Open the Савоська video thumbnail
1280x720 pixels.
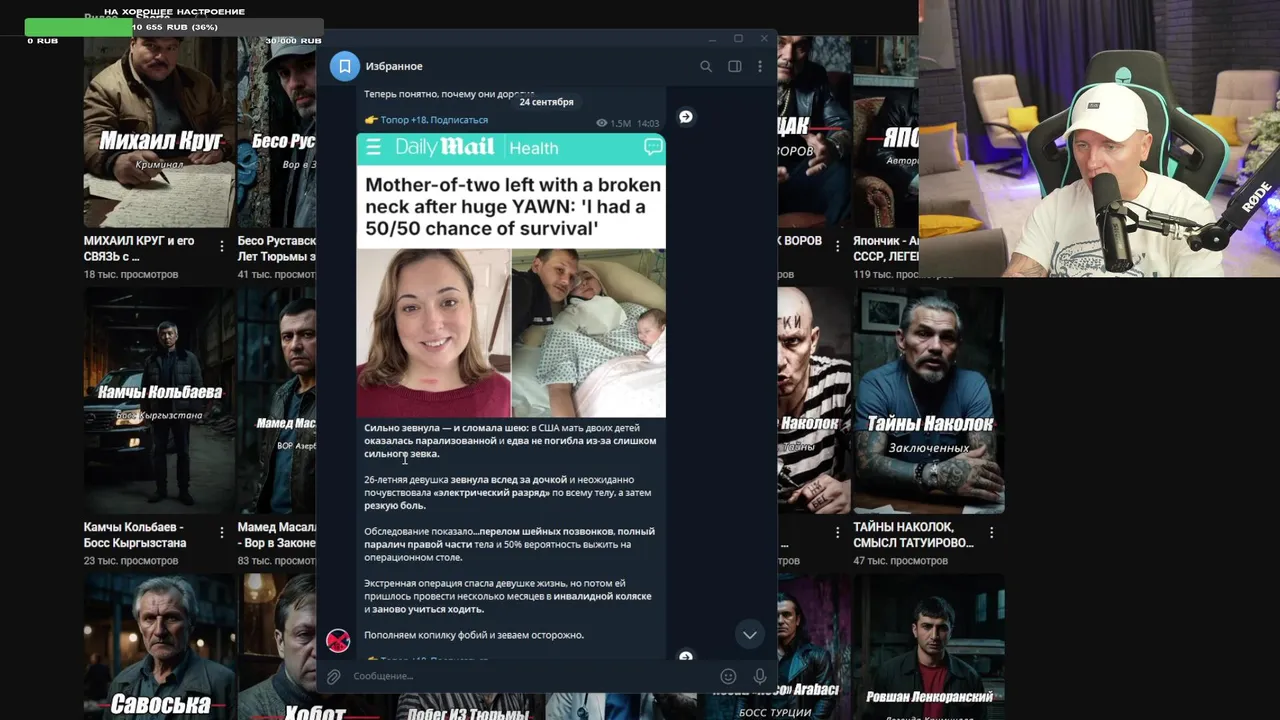160,646
